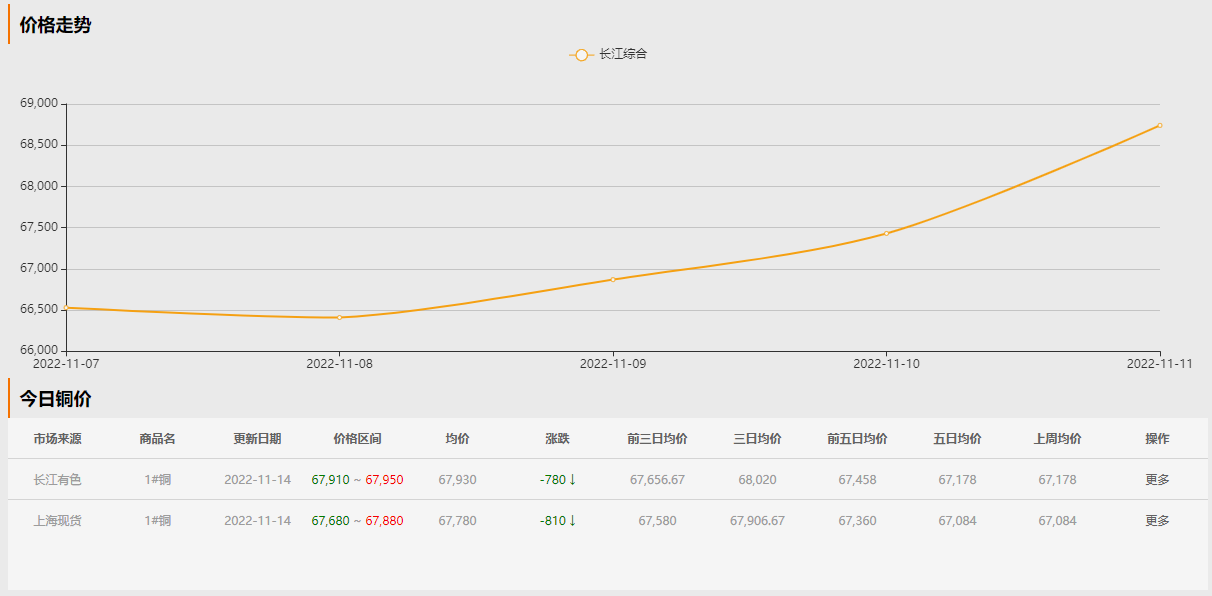Click the 69,000 y-axis label

pyautogui.click(x=39, y=103)
